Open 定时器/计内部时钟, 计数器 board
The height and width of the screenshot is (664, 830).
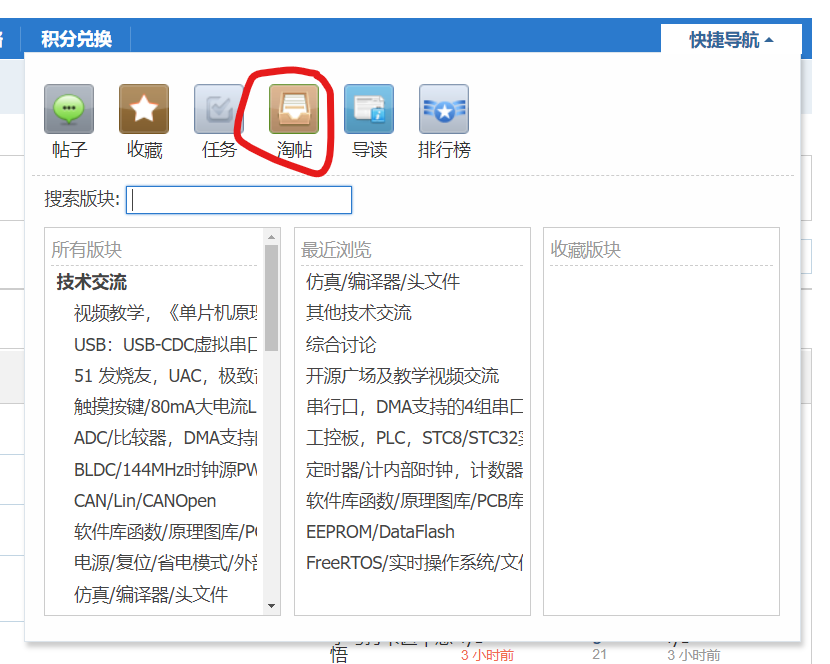(414, 470)
